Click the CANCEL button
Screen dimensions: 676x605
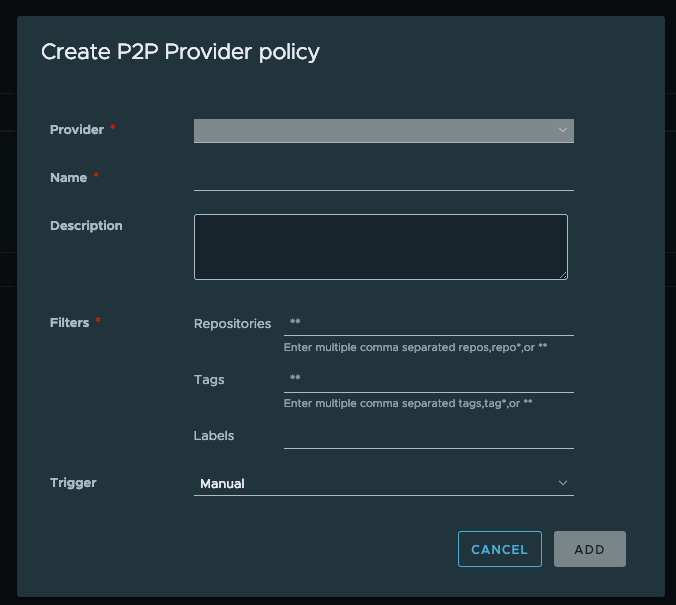[x=500, y=549]
